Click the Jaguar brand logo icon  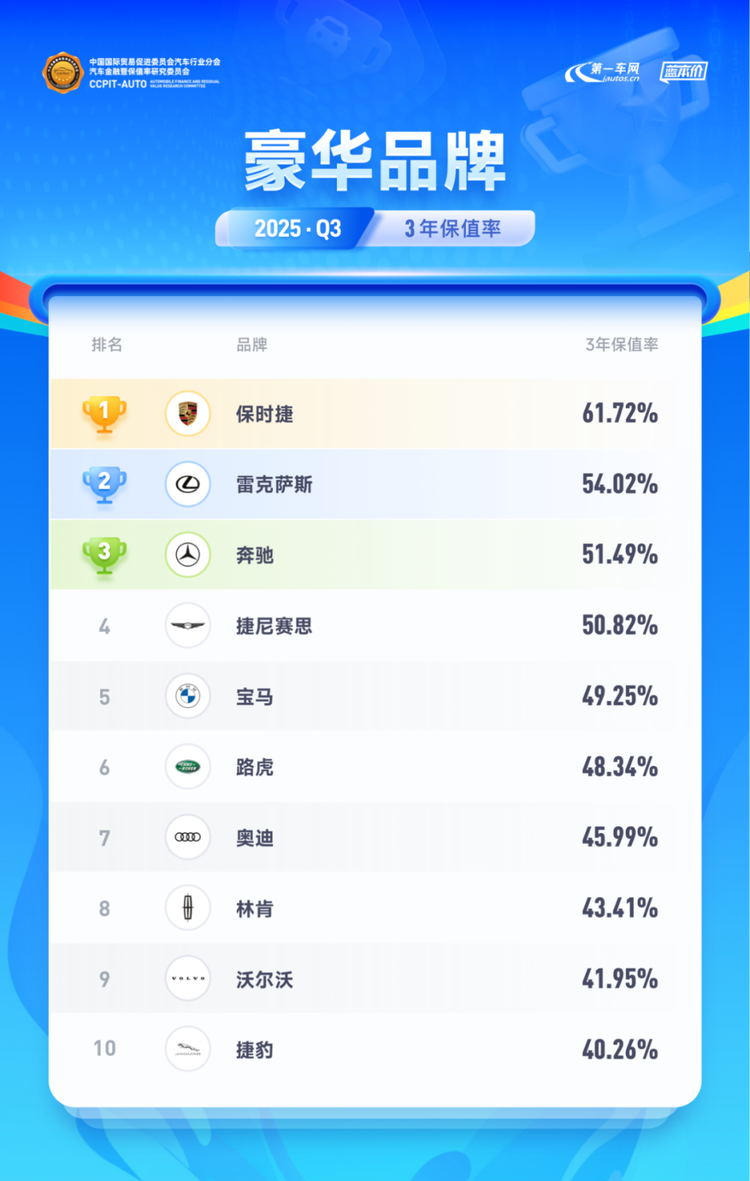coord(187,1049)
